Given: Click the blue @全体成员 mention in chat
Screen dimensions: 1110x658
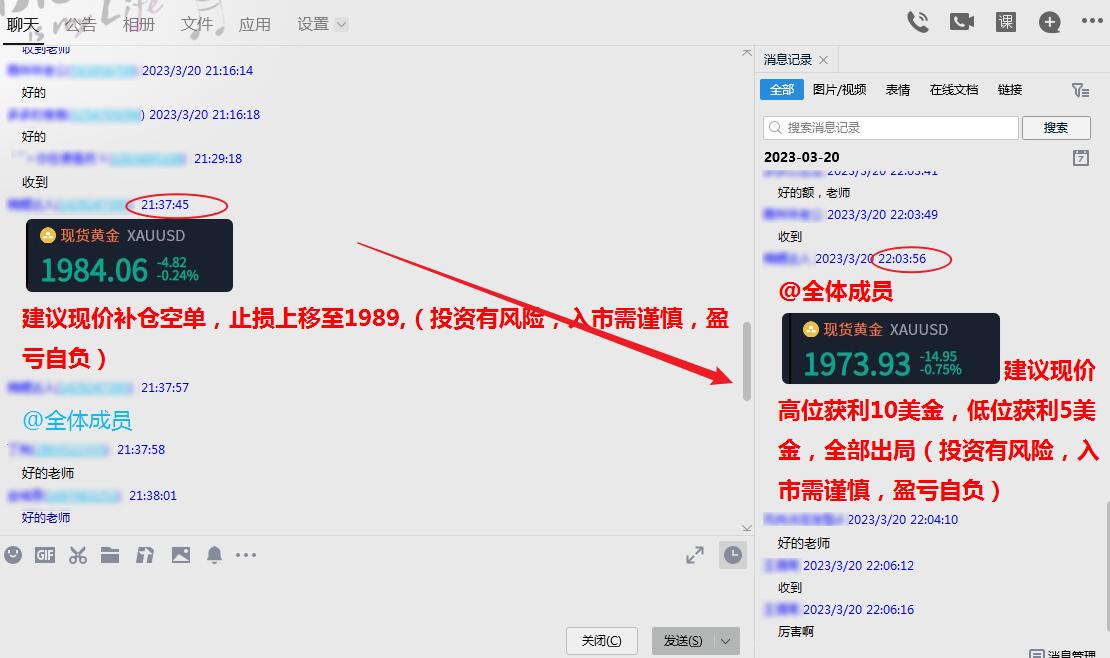Looking at the screenshot, I should pos(77,421).
